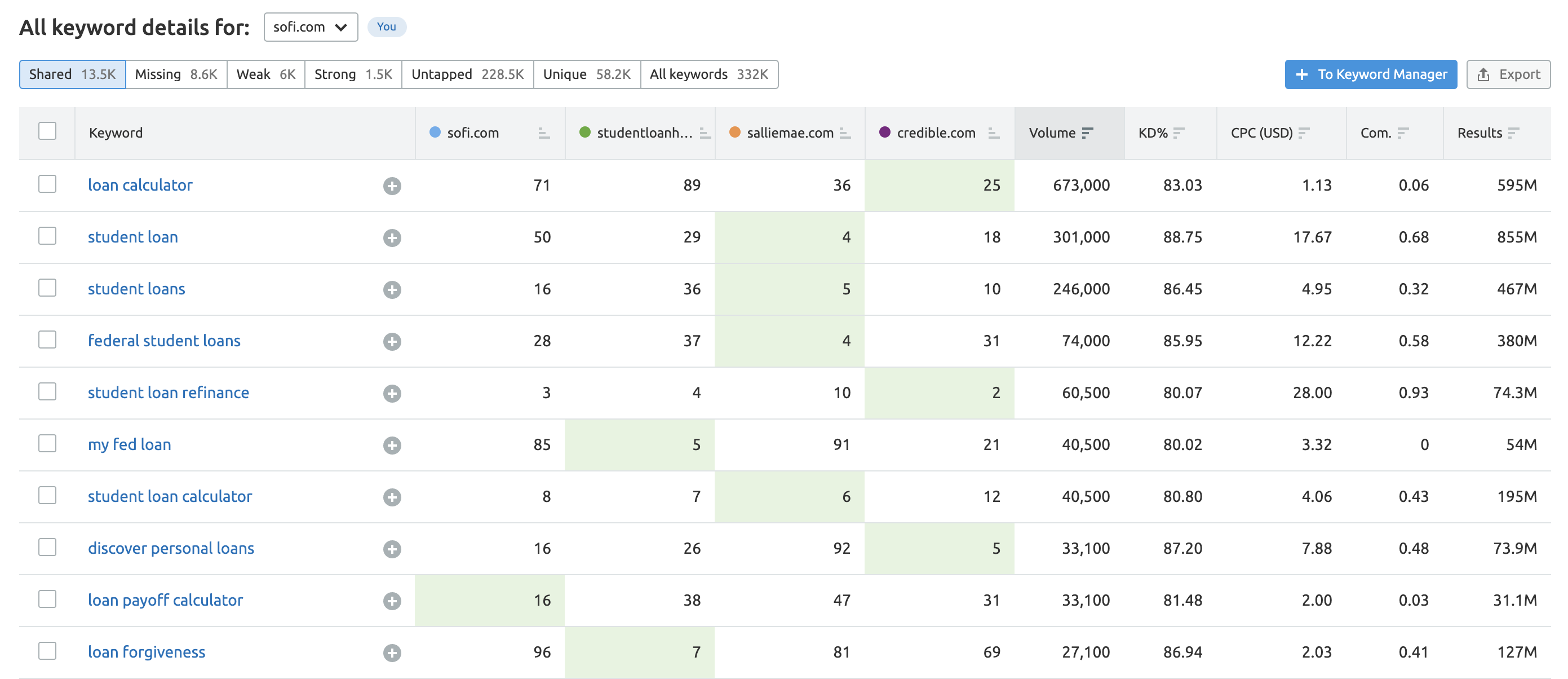Toggle the checkbox for loan calculator row
The width and height of the screenshot is (1568, 679).
point(47,184)
